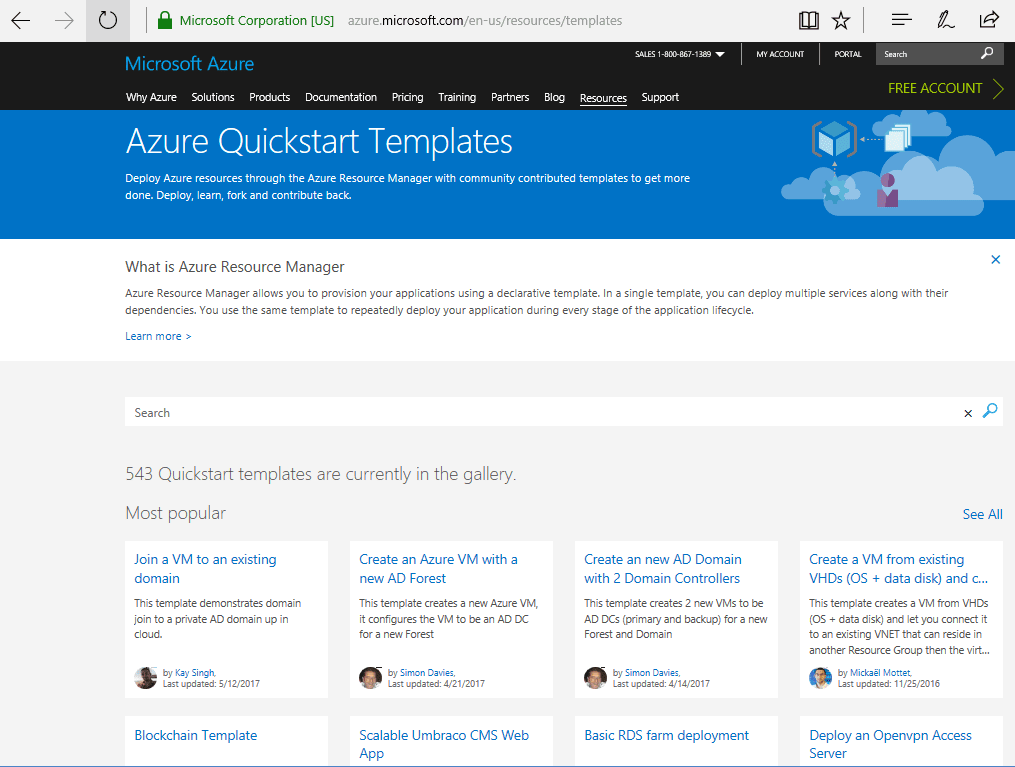Click author link Kay Singh
The width and height of the screenshot is (1015, 767).
point(195,673)
